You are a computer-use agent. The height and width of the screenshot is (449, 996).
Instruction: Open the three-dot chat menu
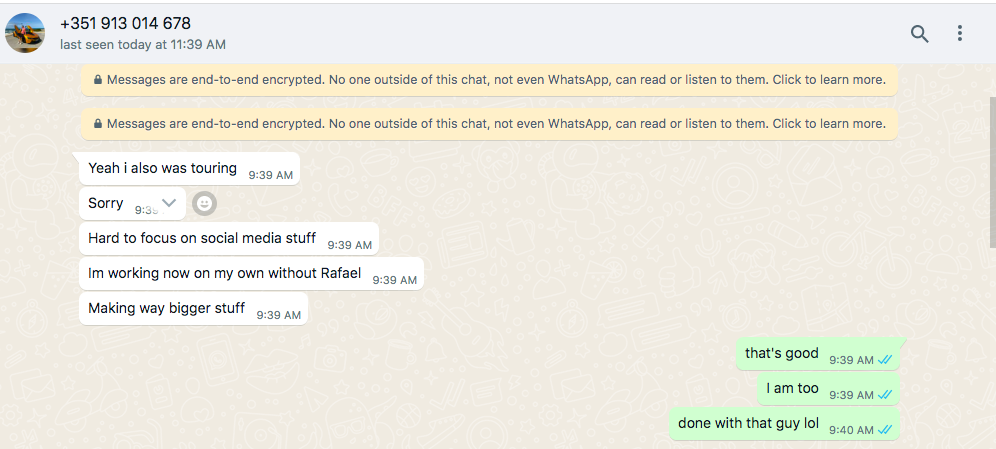pos(960,34)
